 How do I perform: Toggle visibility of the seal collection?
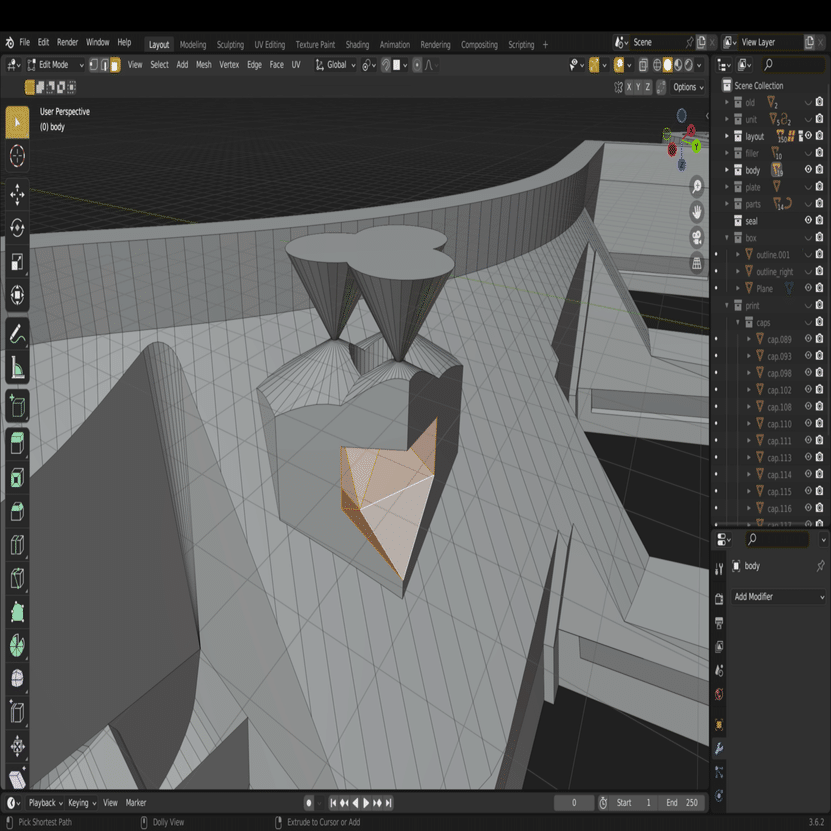click(x=808, y=221)
